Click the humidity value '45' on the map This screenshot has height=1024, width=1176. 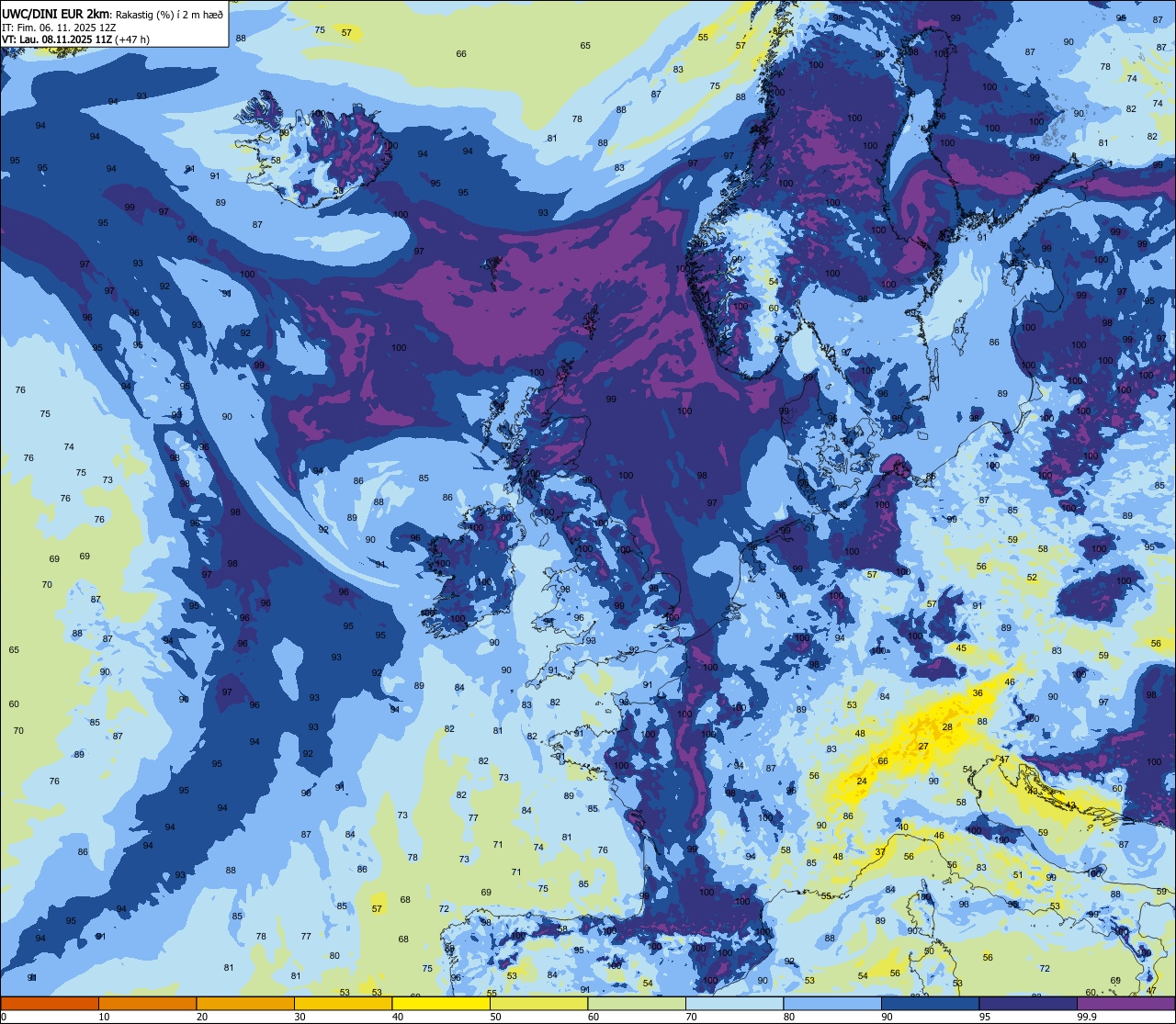coord(961,648)
